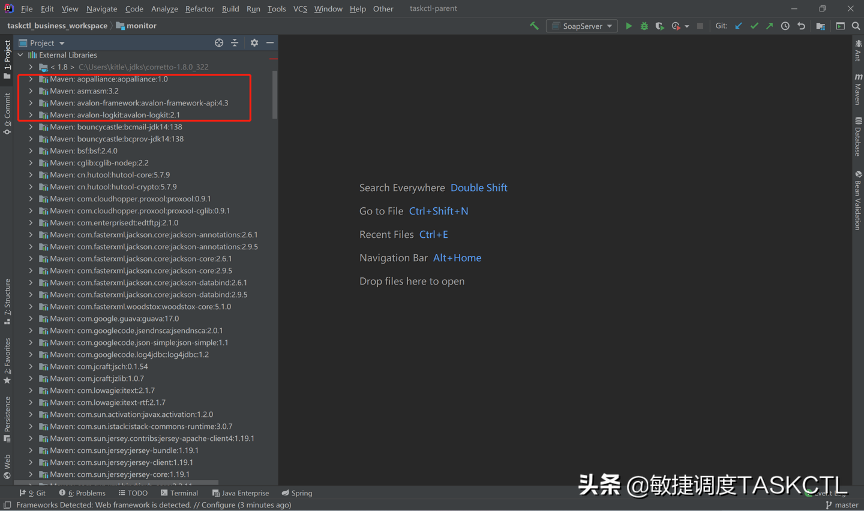Select Maven: com.sun.jersey:jersey-client:1.19.1

[x=121, y=462]
